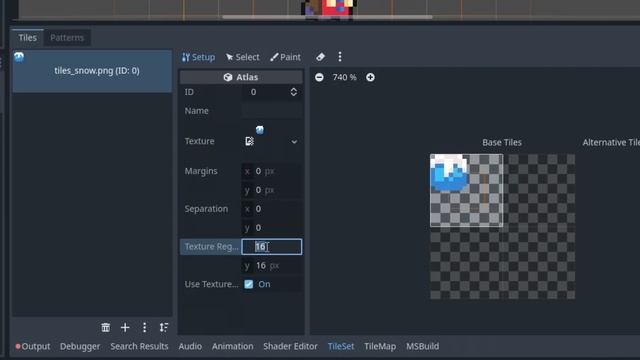Reset zoom via 740 % label
This screenshot has height=360, width=640.
344,77
